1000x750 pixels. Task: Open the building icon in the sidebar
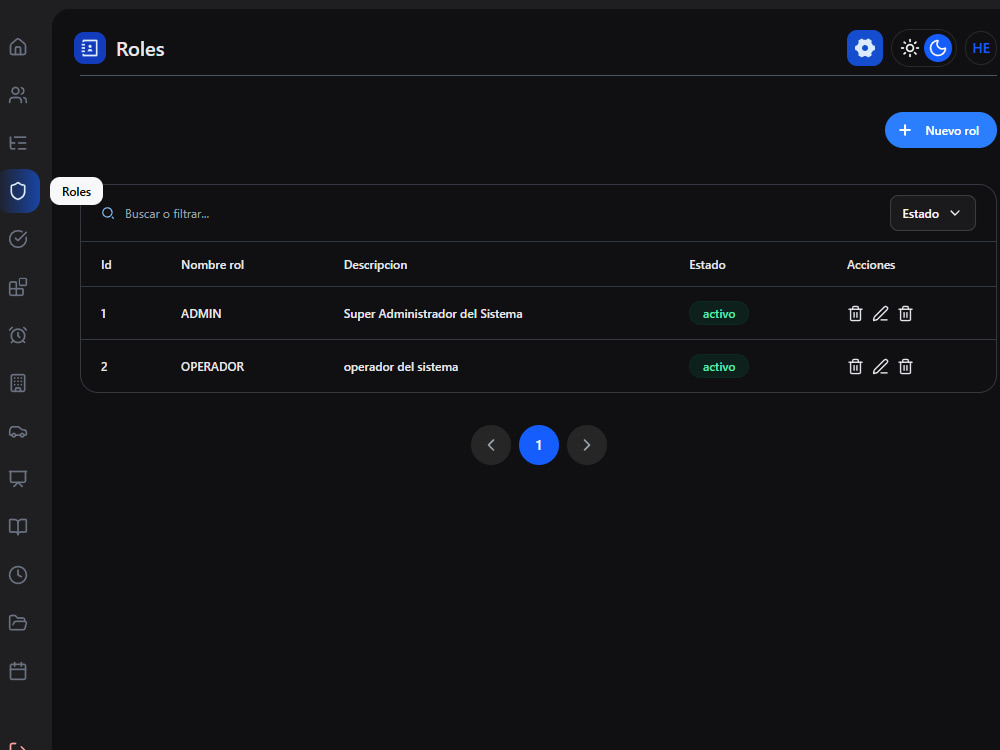[18, 383]
